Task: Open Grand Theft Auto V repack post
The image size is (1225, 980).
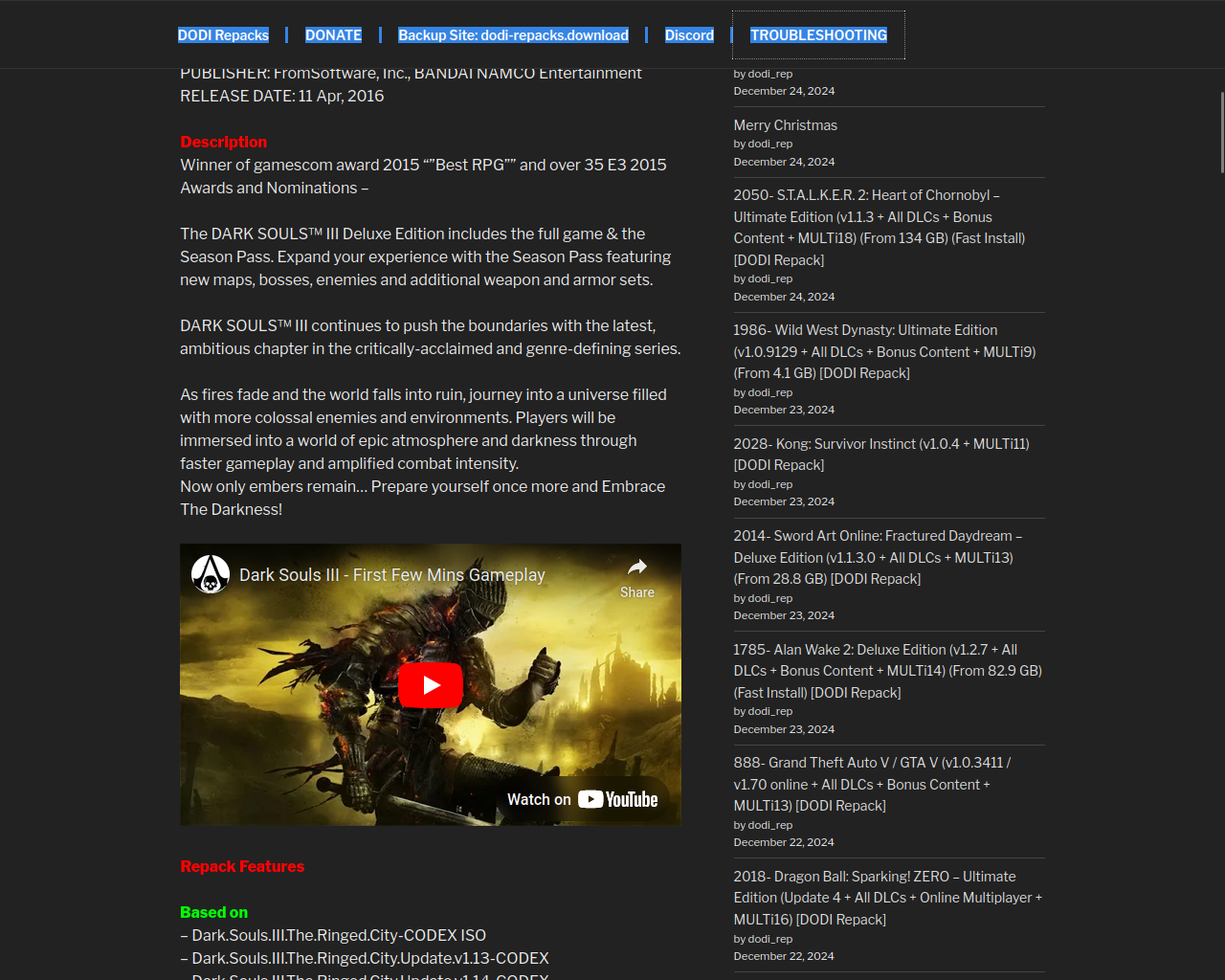Action: point(873,784)
